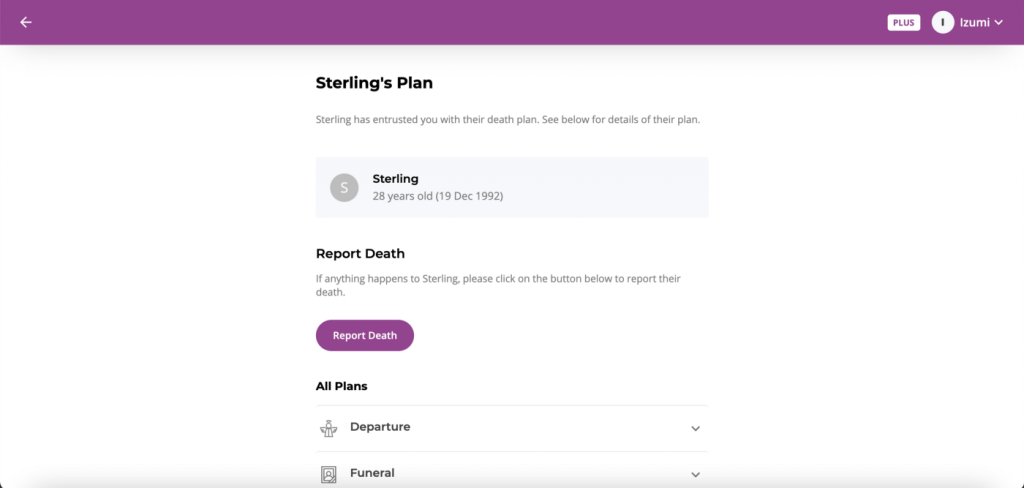Click Sterling's age and birthdate text

pos(438,195)
